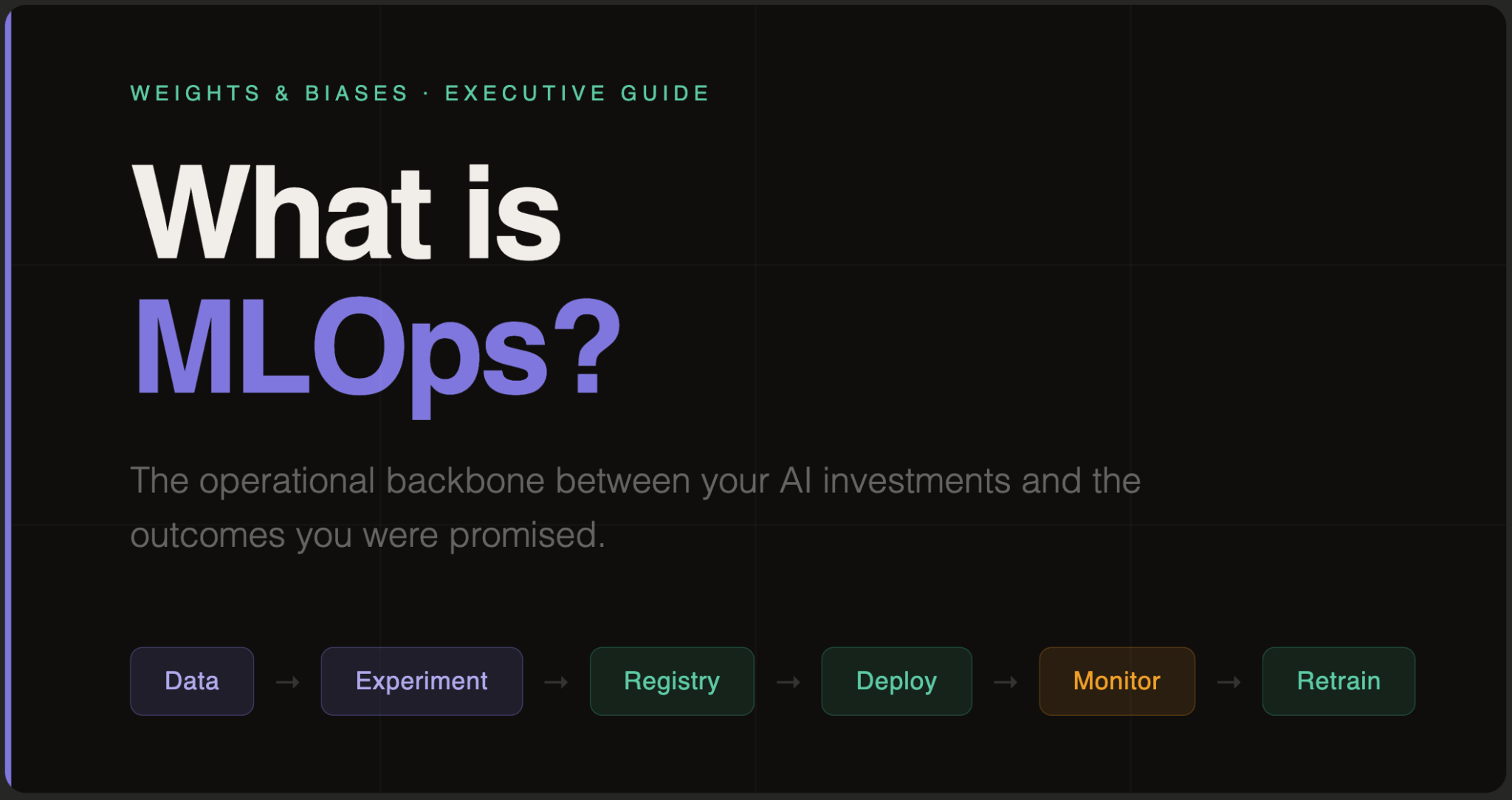The image size is (1512, 800).
Task: Click the purple accent bar on left edge
Action: (x=8, y=399)
